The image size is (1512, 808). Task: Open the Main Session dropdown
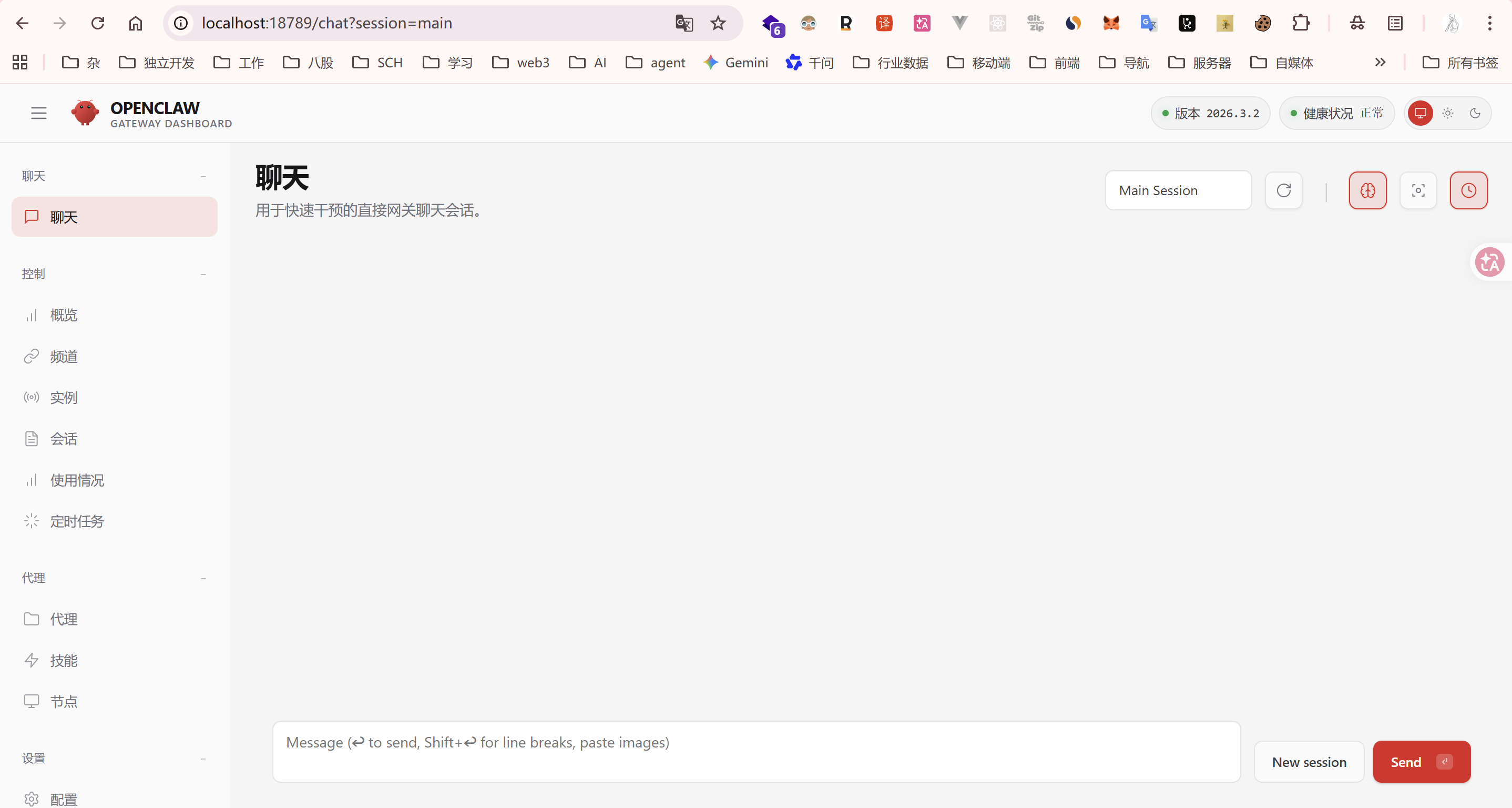(x=1178, y=190)
